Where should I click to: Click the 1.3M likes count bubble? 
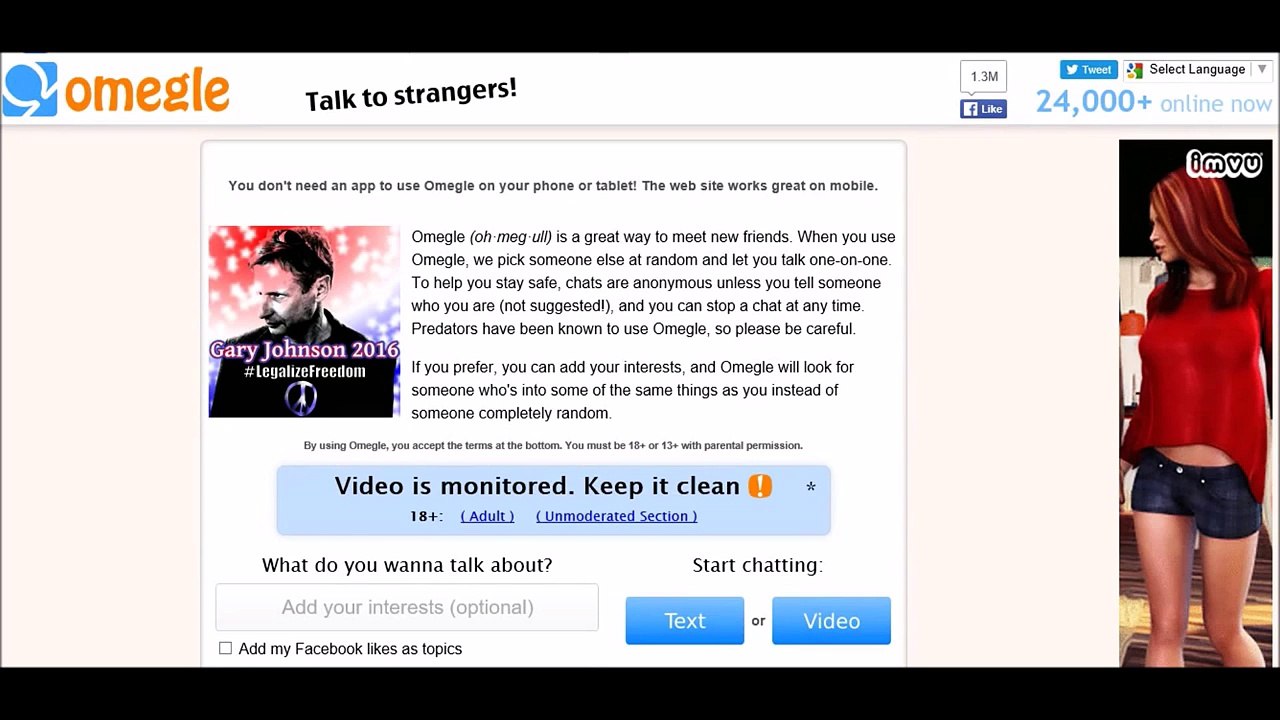[984, 77]
